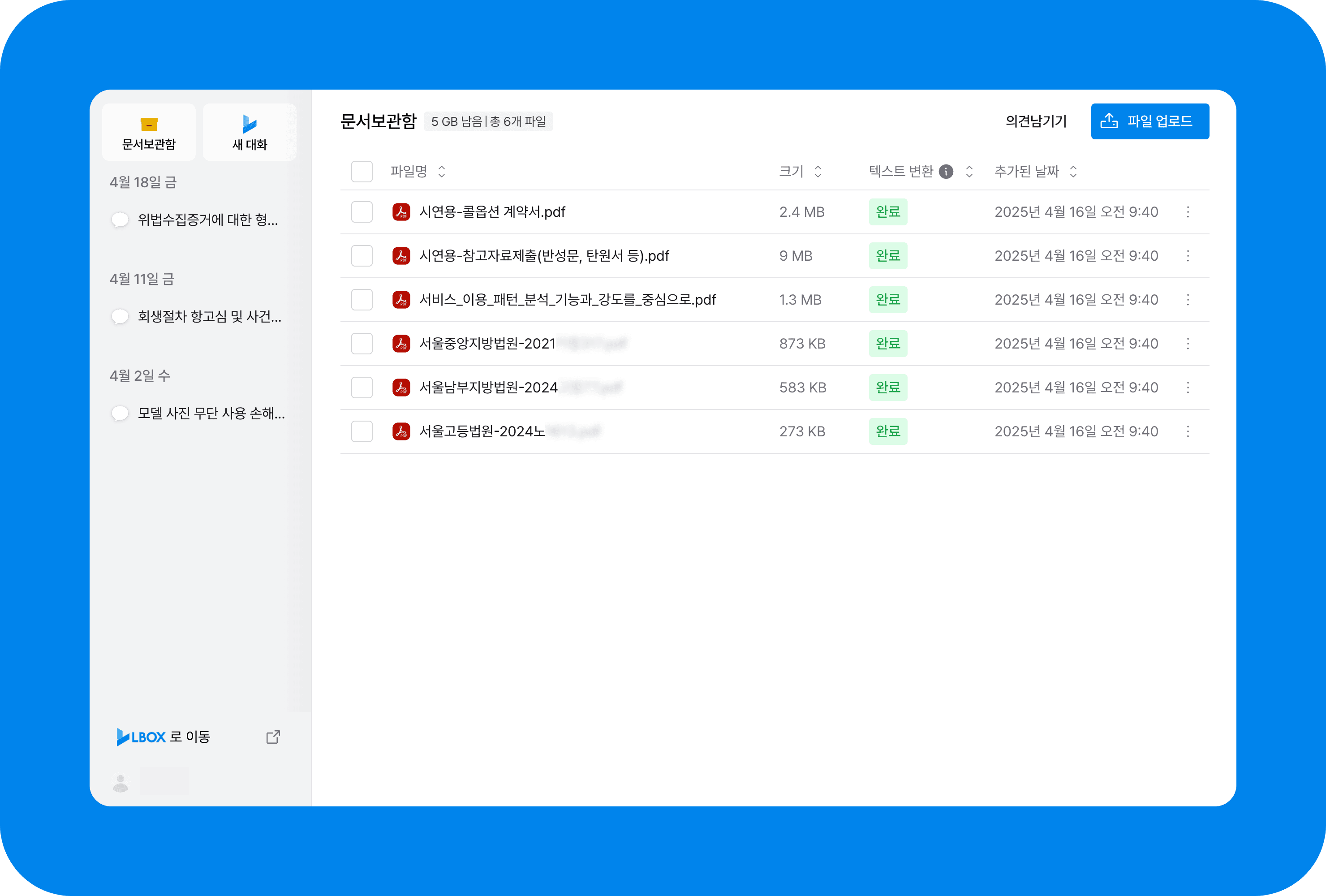
Task: Click the 문서보관함 page heading
Action: (x=378, y=121)
